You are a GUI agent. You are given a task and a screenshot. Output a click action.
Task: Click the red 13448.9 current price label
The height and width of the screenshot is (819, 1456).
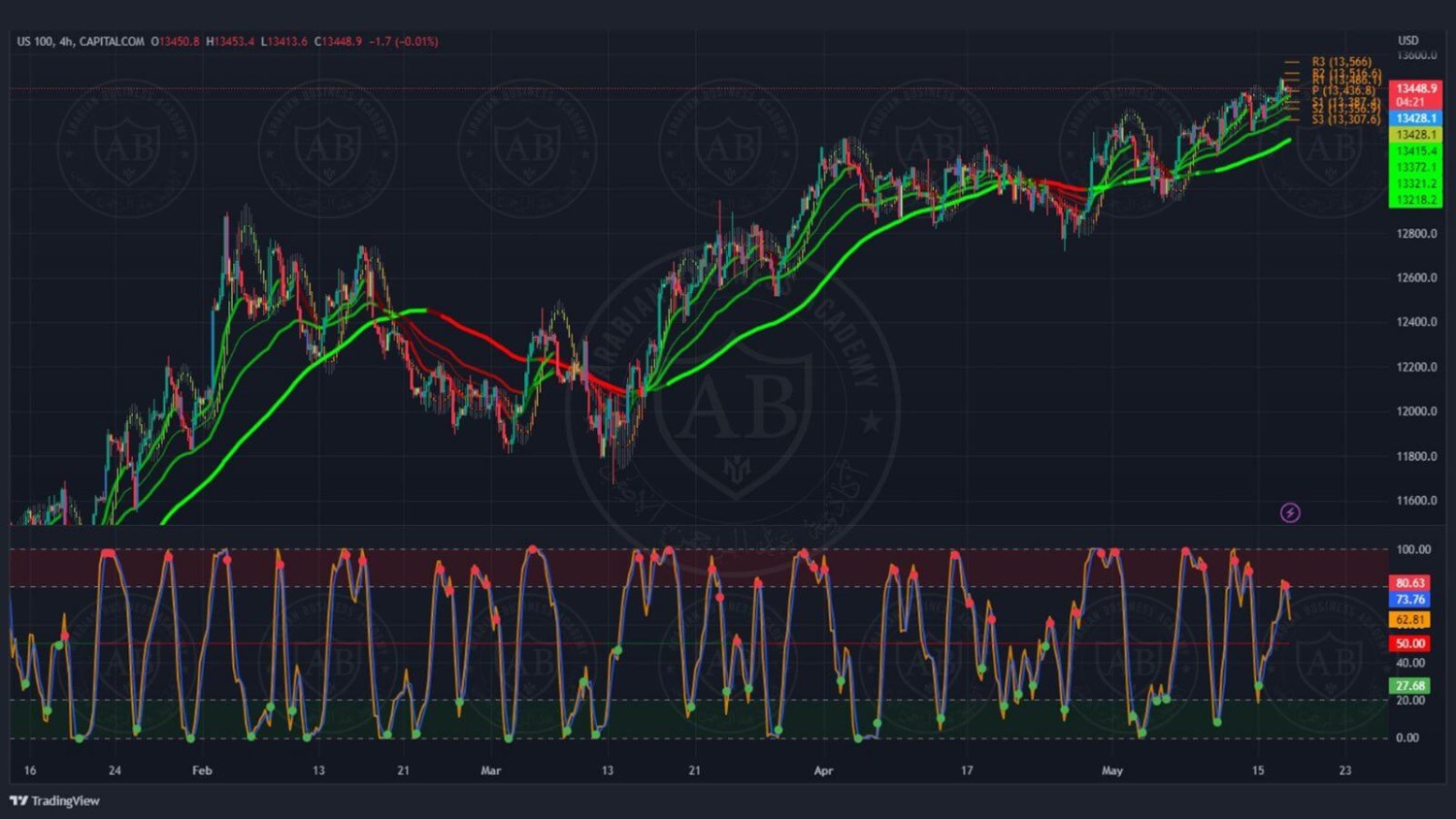1415,89
